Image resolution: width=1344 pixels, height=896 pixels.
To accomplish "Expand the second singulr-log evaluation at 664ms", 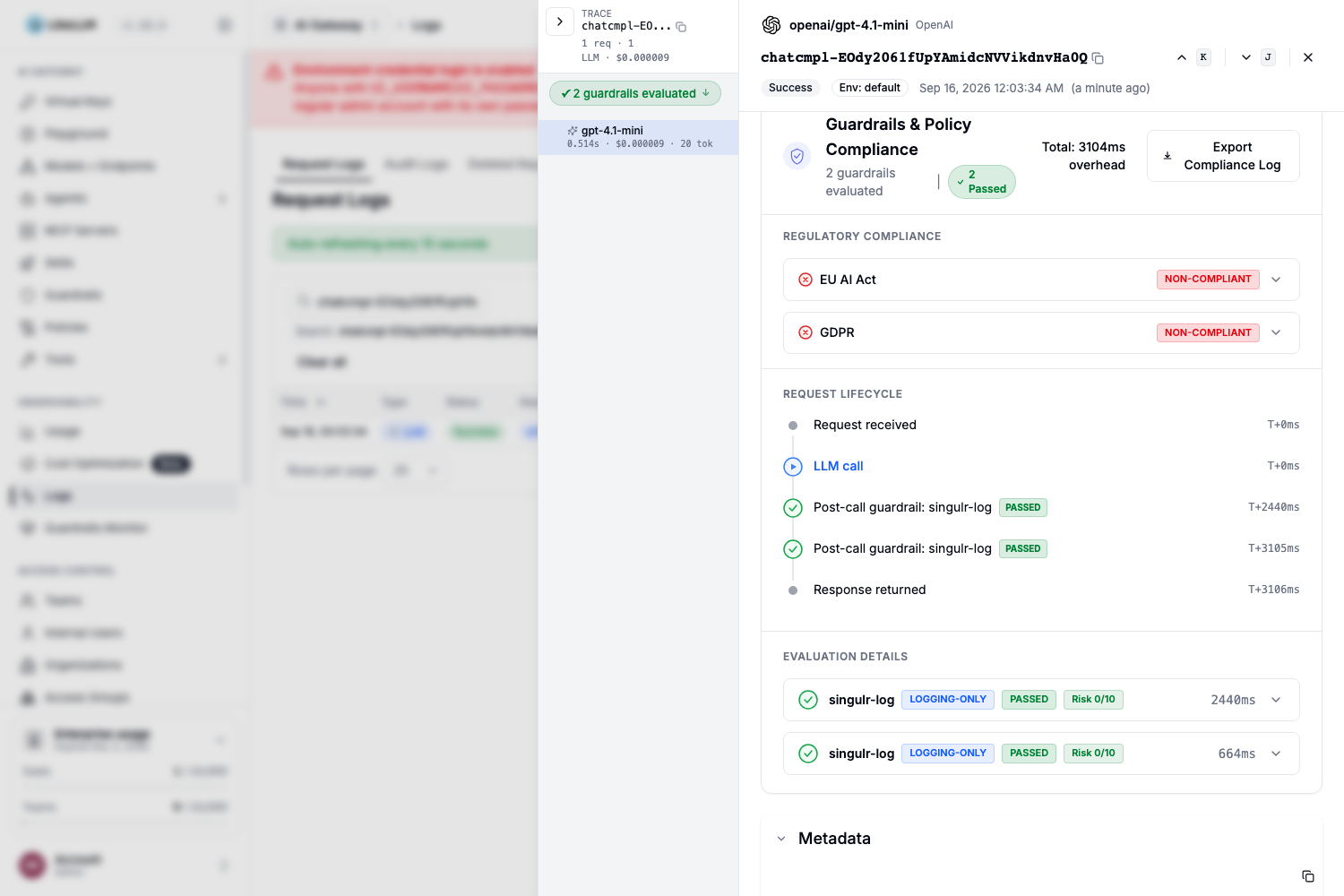I will (x=1041, y=754).
